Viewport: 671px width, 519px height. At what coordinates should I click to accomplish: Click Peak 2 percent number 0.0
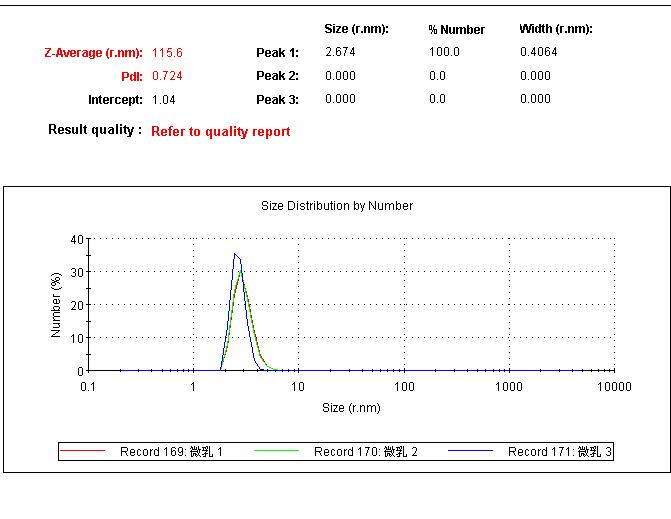[437, 76]
